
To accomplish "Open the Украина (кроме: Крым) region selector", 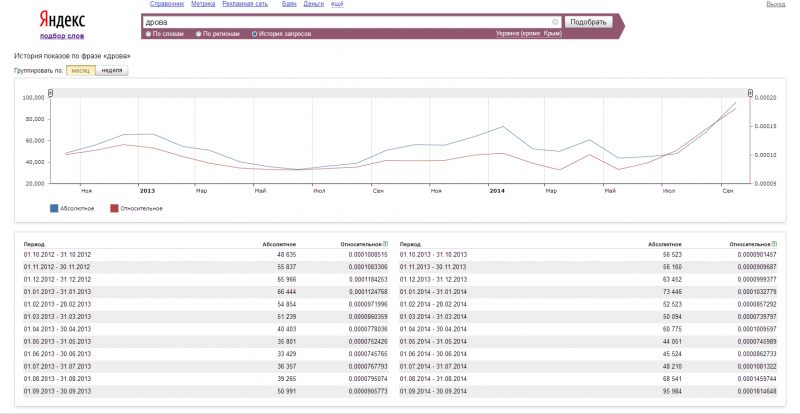I will coord(529,34).
